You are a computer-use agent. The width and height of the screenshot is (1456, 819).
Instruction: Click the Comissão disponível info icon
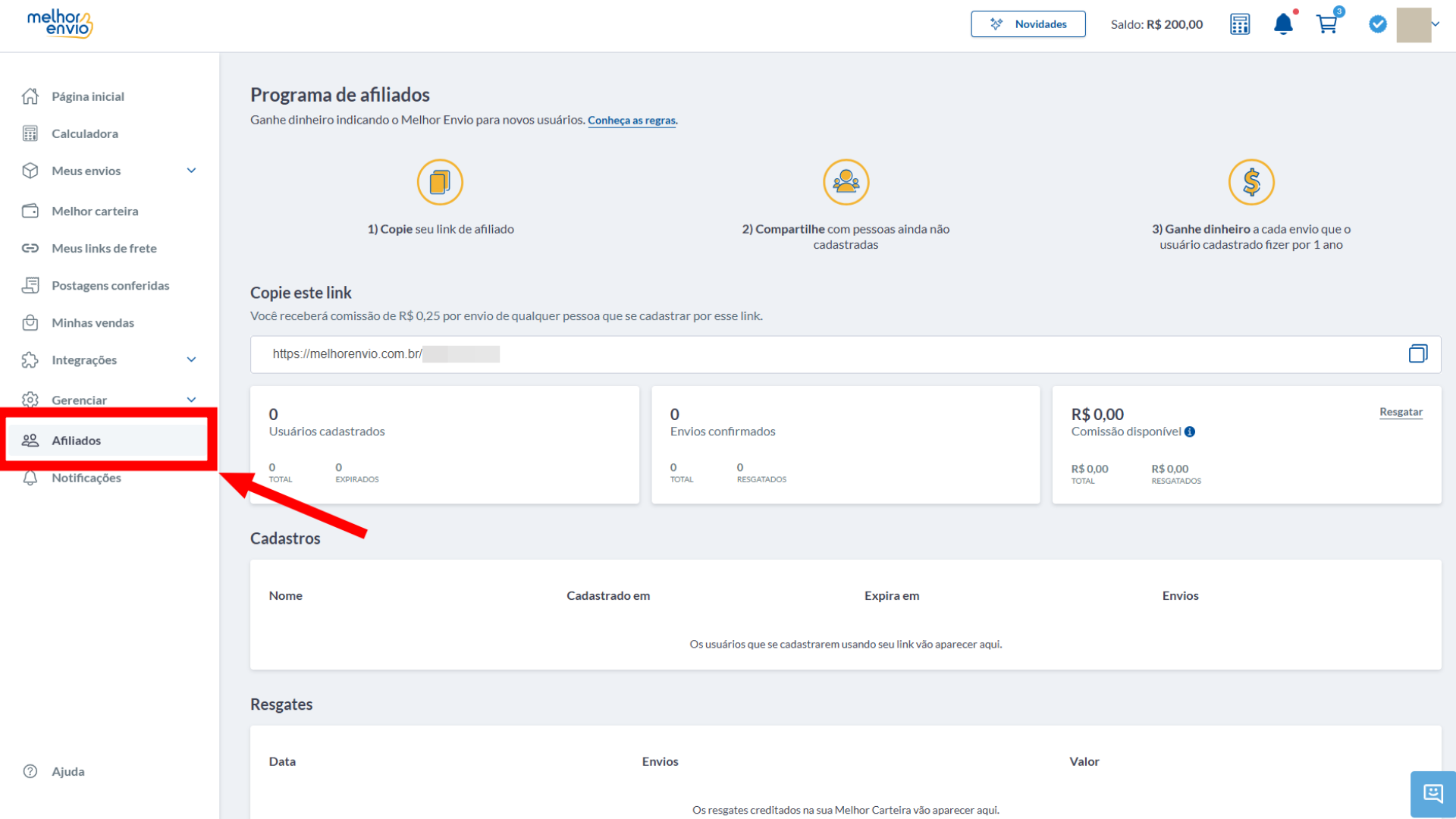1190,431
